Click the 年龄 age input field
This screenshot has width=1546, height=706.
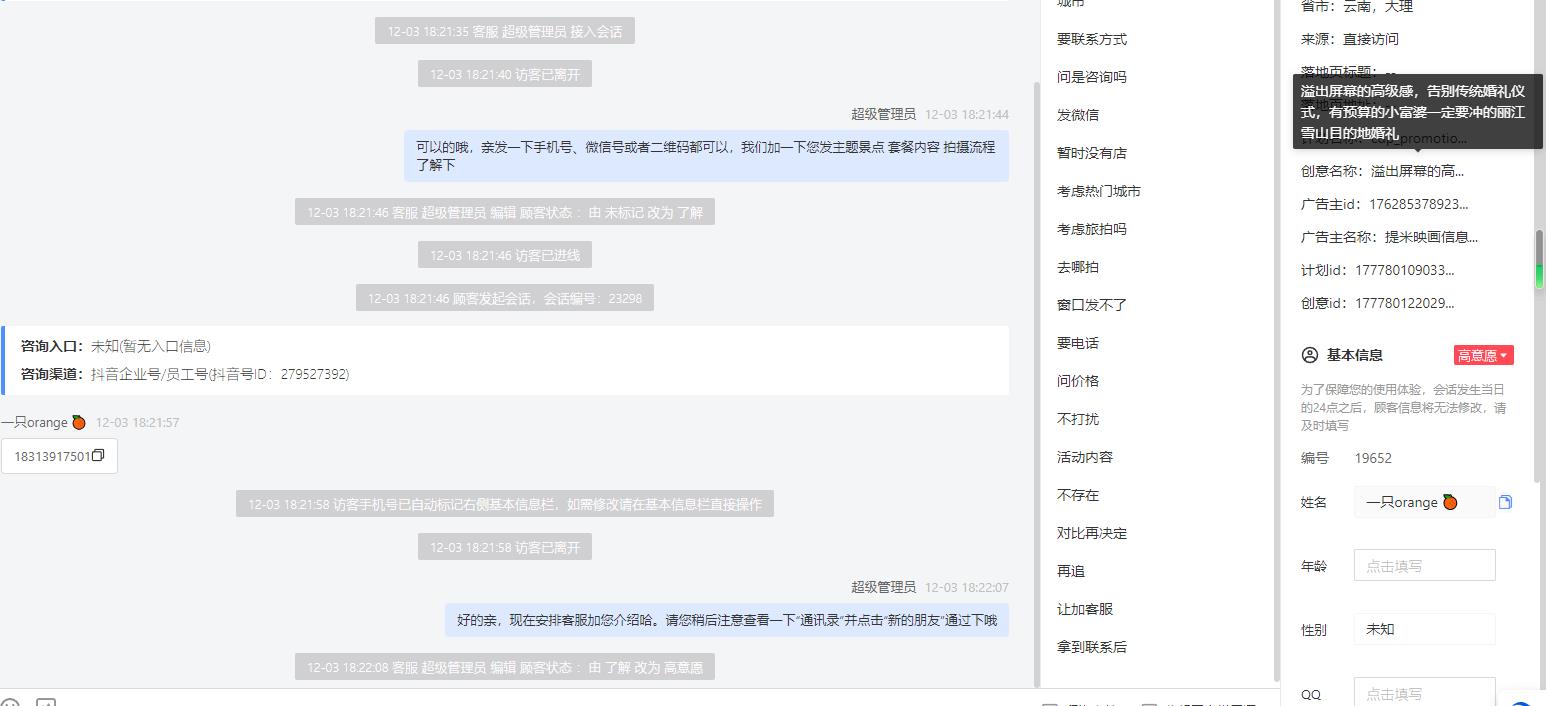(x=1424, y=565)
